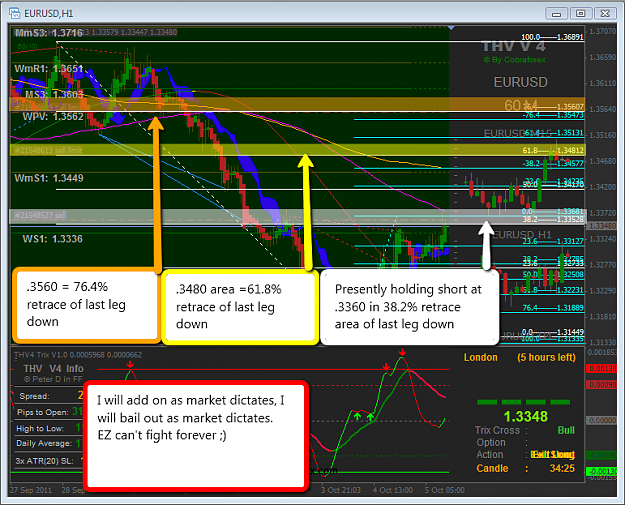Screen dimensions: 625x505
Task: Click the Action label in the Trix panel
Action: tap(490, 455)
